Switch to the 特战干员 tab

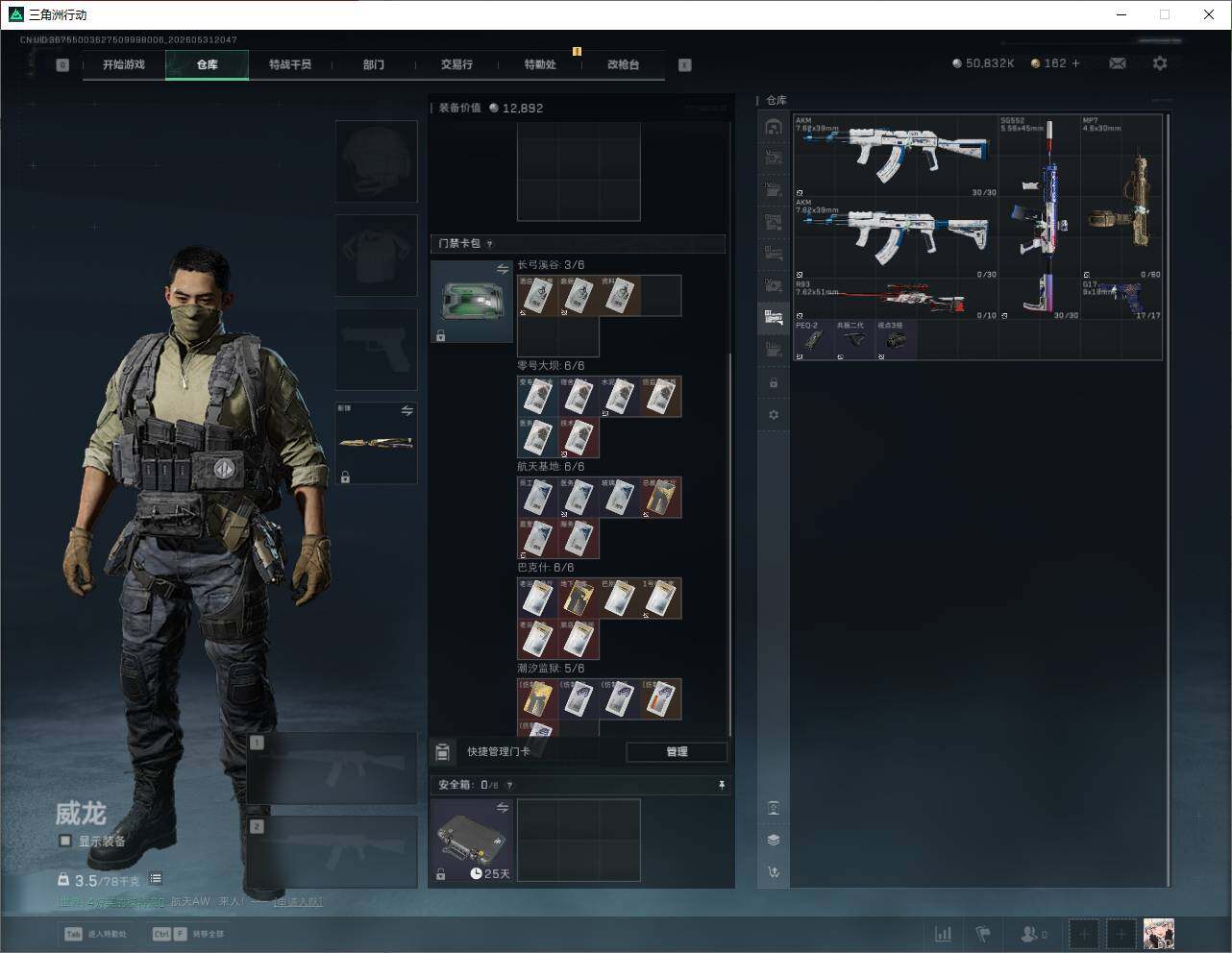[x=290, y=64]
